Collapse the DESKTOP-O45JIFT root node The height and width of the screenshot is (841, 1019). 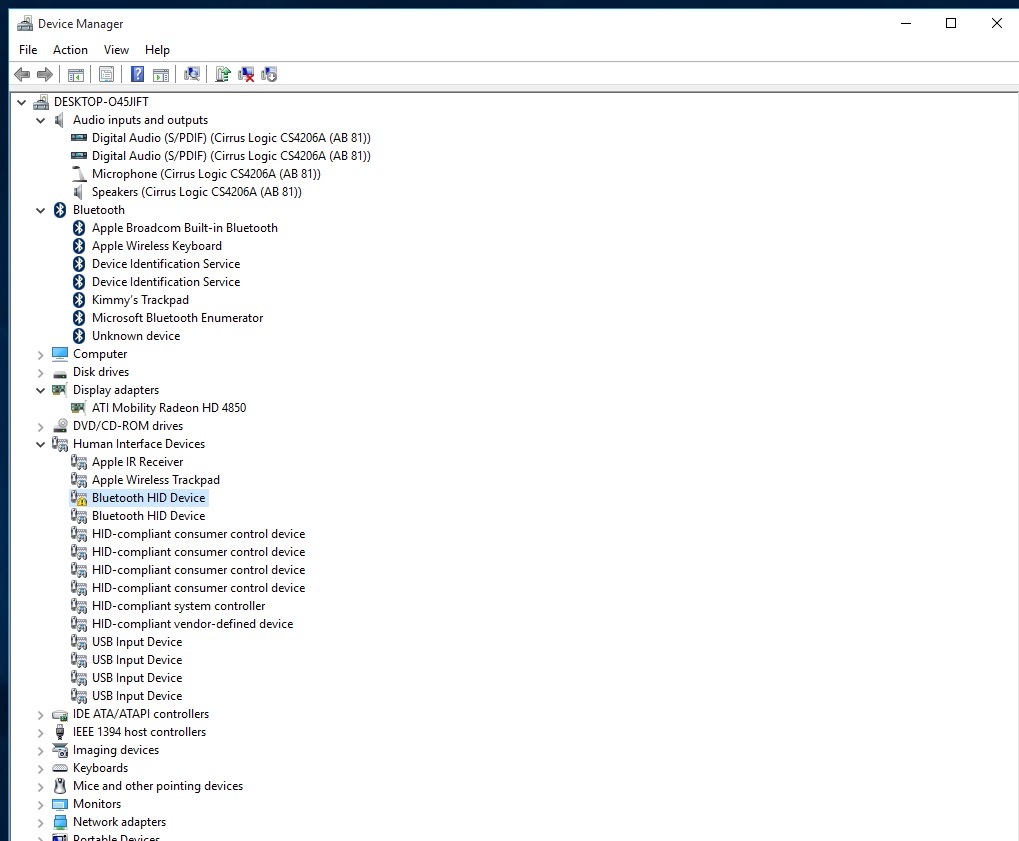[x=21, y=102]
